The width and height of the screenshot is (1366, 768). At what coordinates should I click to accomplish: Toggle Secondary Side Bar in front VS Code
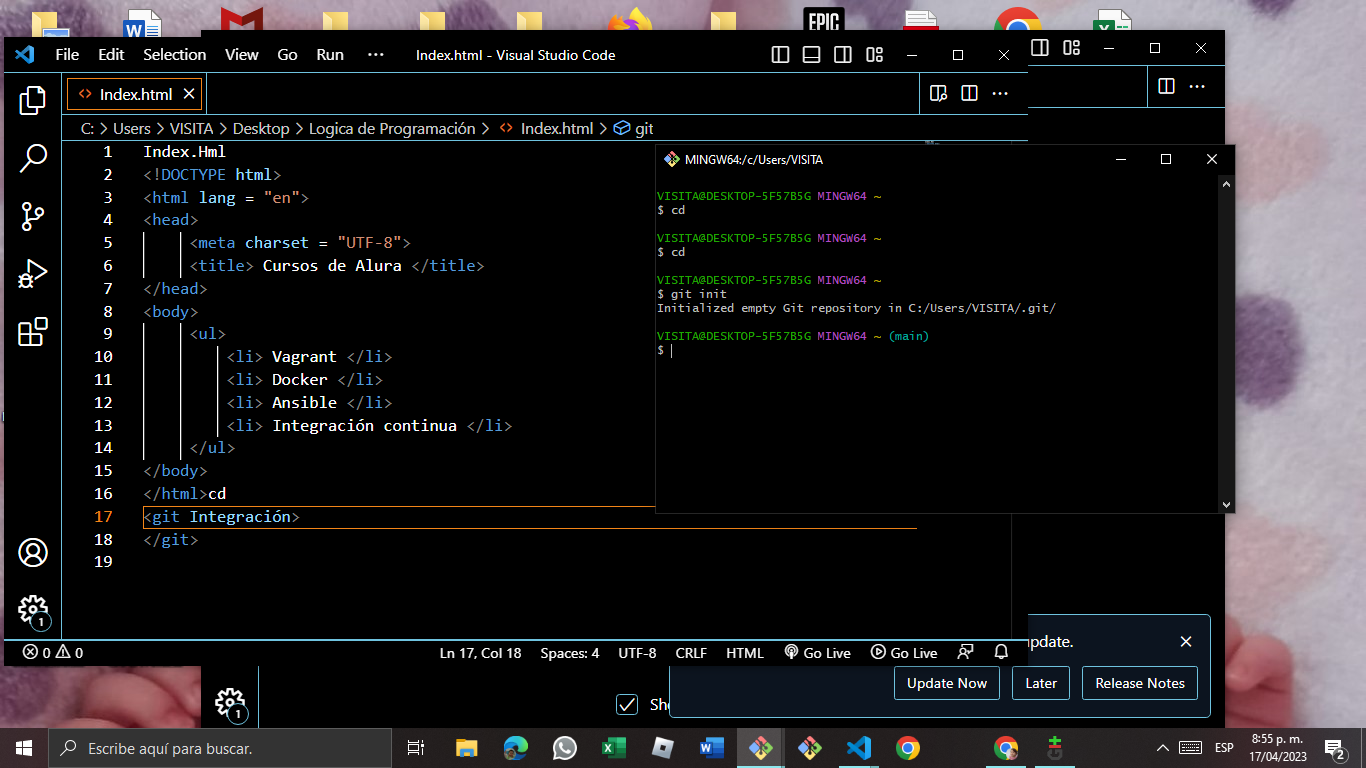point(843,55)
